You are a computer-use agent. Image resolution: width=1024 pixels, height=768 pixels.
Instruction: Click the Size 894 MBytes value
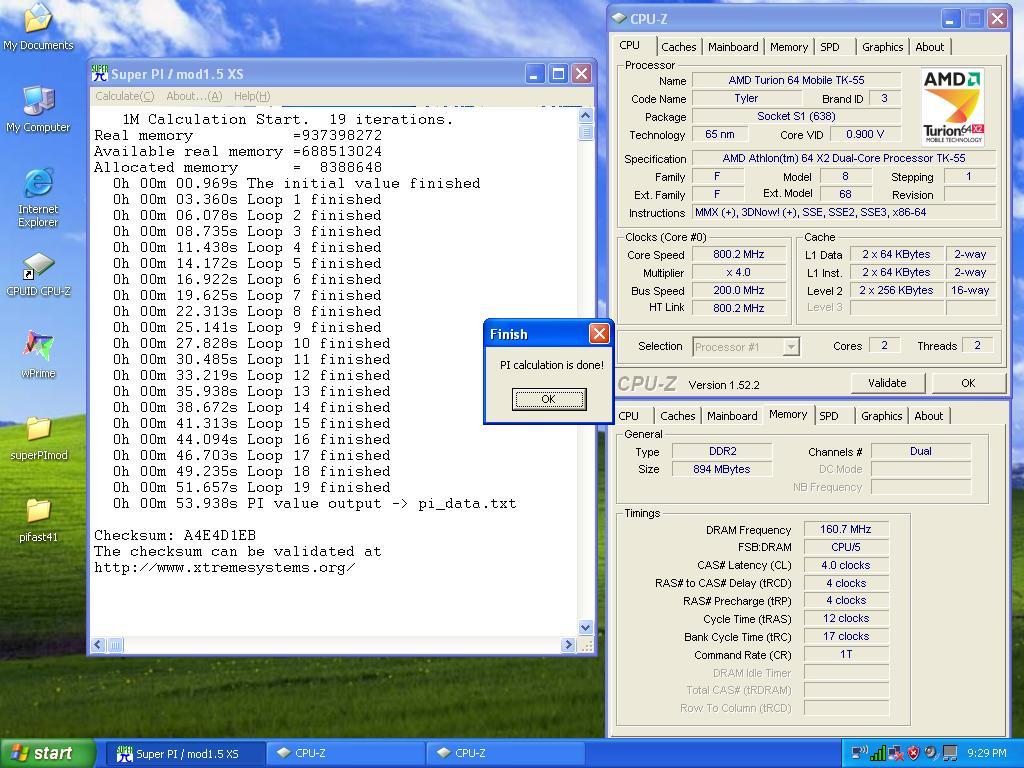click(721, 469)
